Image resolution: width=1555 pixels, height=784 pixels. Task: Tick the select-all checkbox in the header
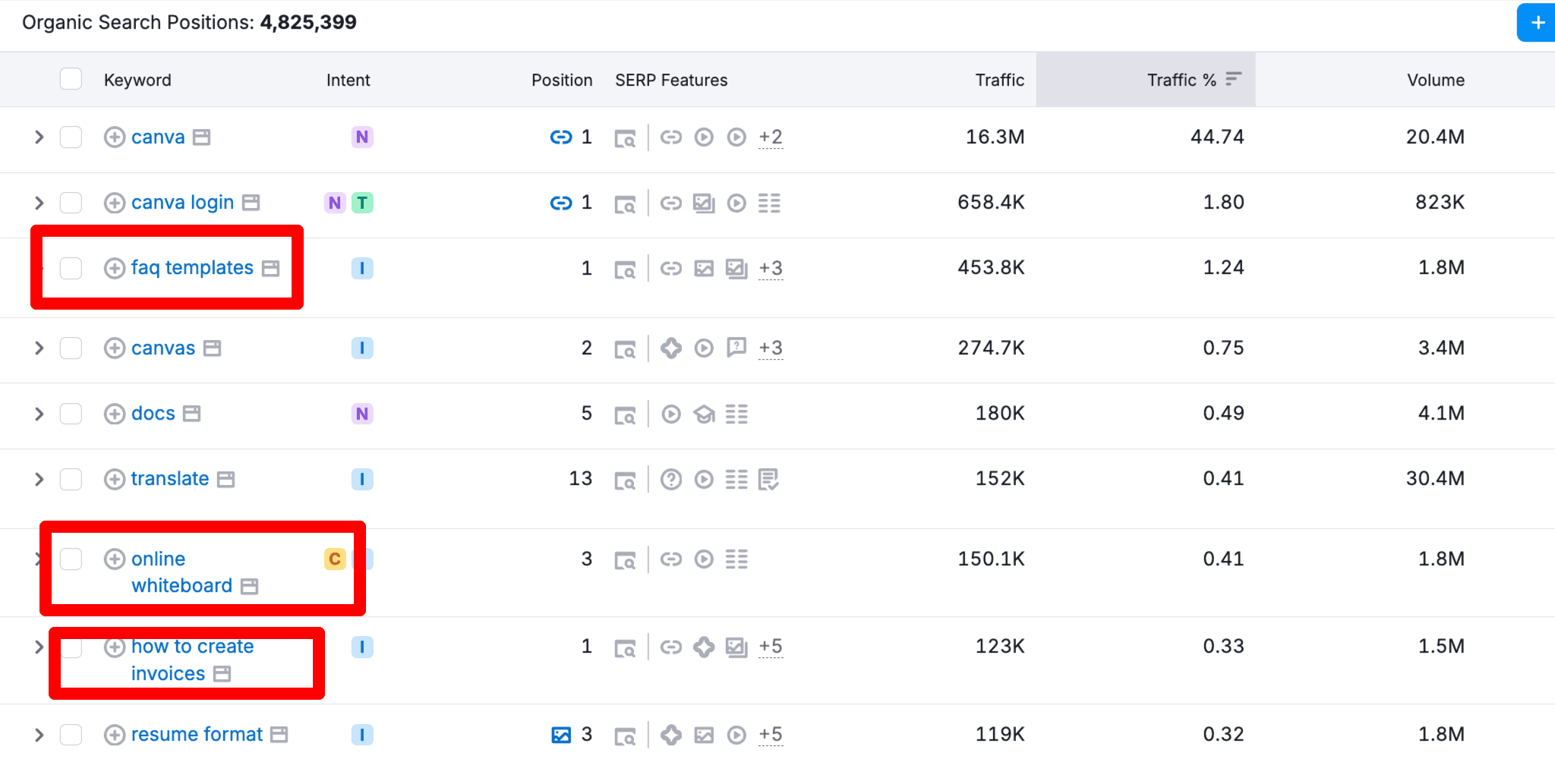tap(71, 79)
